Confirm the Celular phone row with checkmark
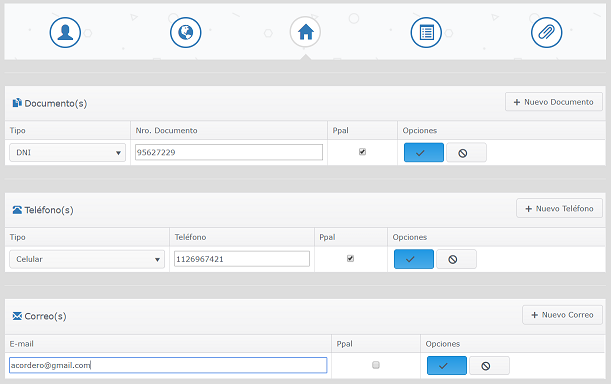The height and width of the screenshot is (384, 611). (x=413, y=259)
